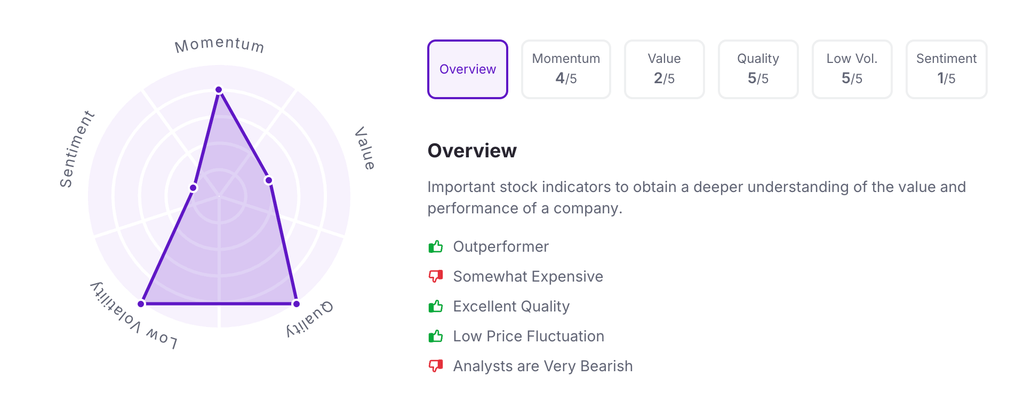Click the Outperformer indicator text
This screenshot has width=1024, height=400.
click(x=500, y=247)
